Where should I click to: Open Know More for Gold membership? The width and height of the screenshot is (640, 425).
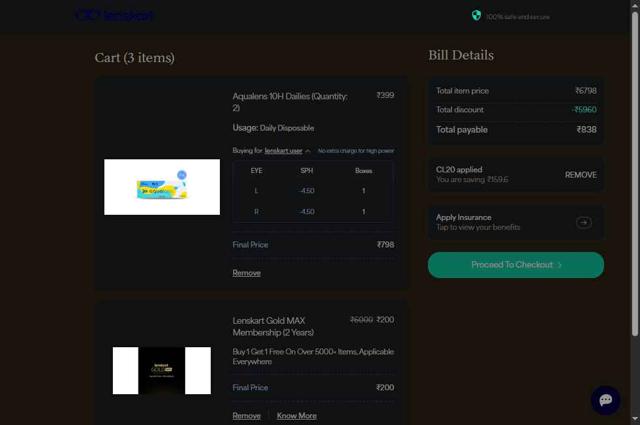point(297,416)
